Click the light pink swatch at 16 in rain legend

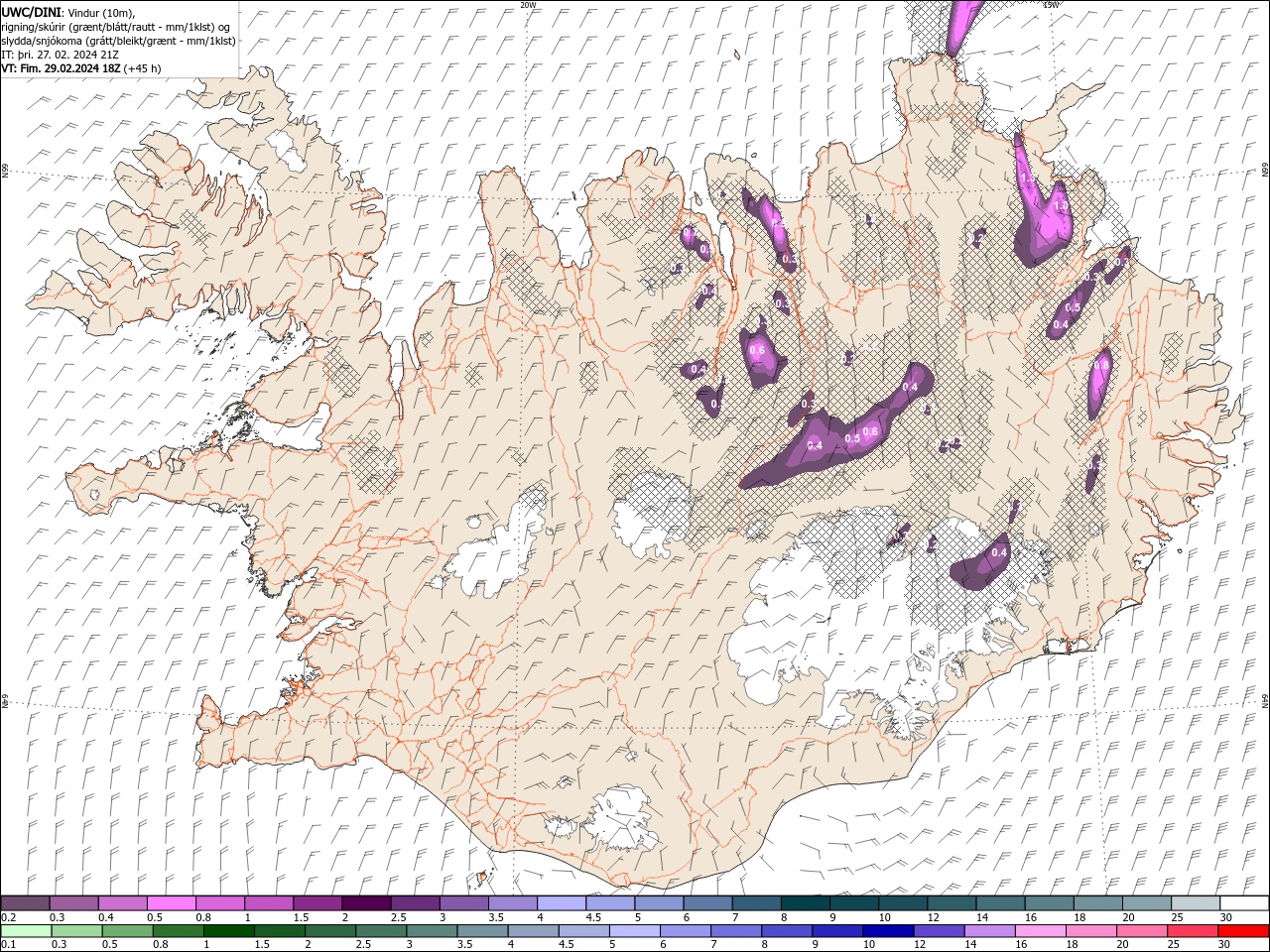[x=1040, y=931]
